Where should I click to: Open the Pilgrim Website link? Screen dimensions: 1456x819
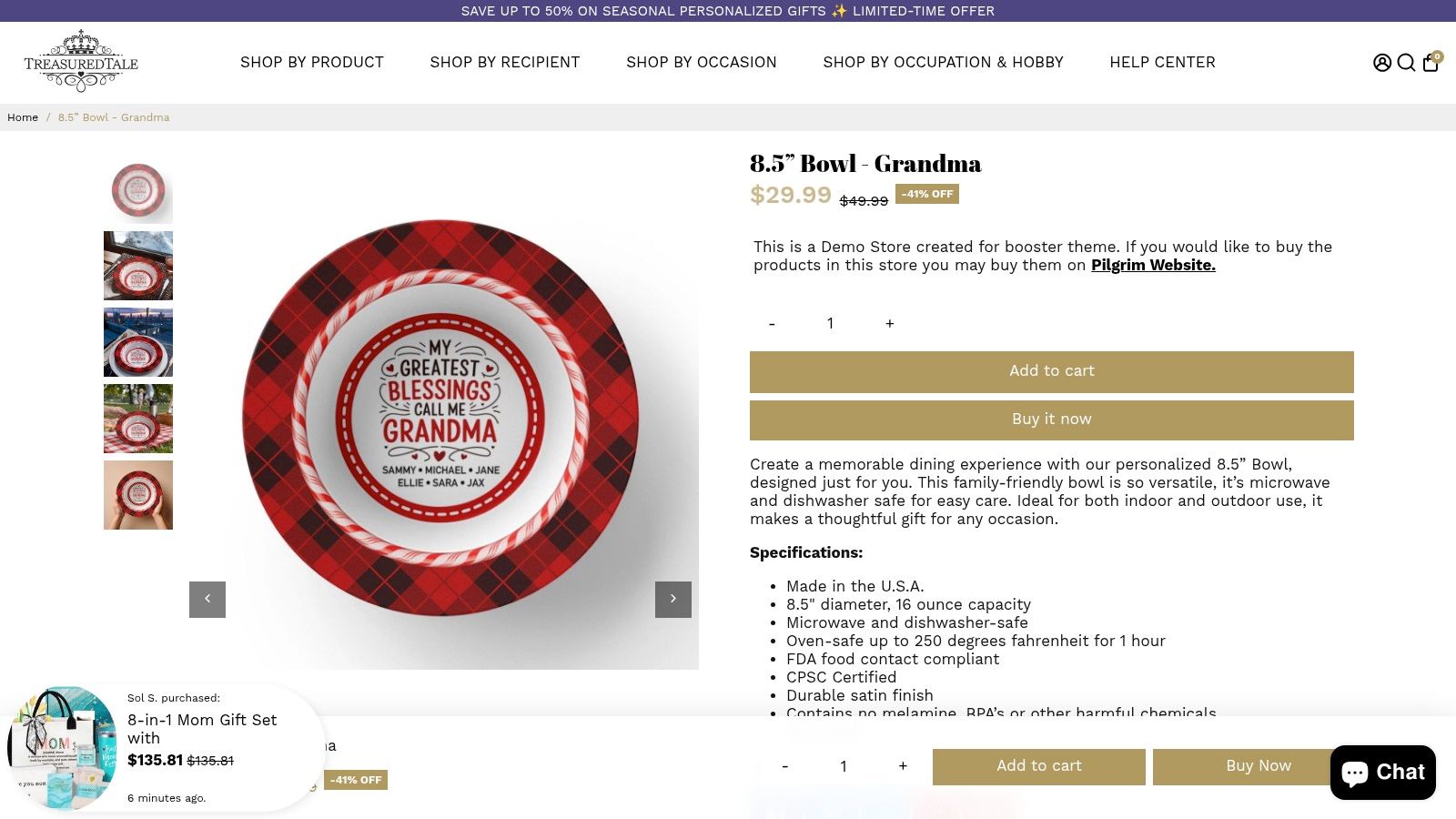tap(1152, 265)
